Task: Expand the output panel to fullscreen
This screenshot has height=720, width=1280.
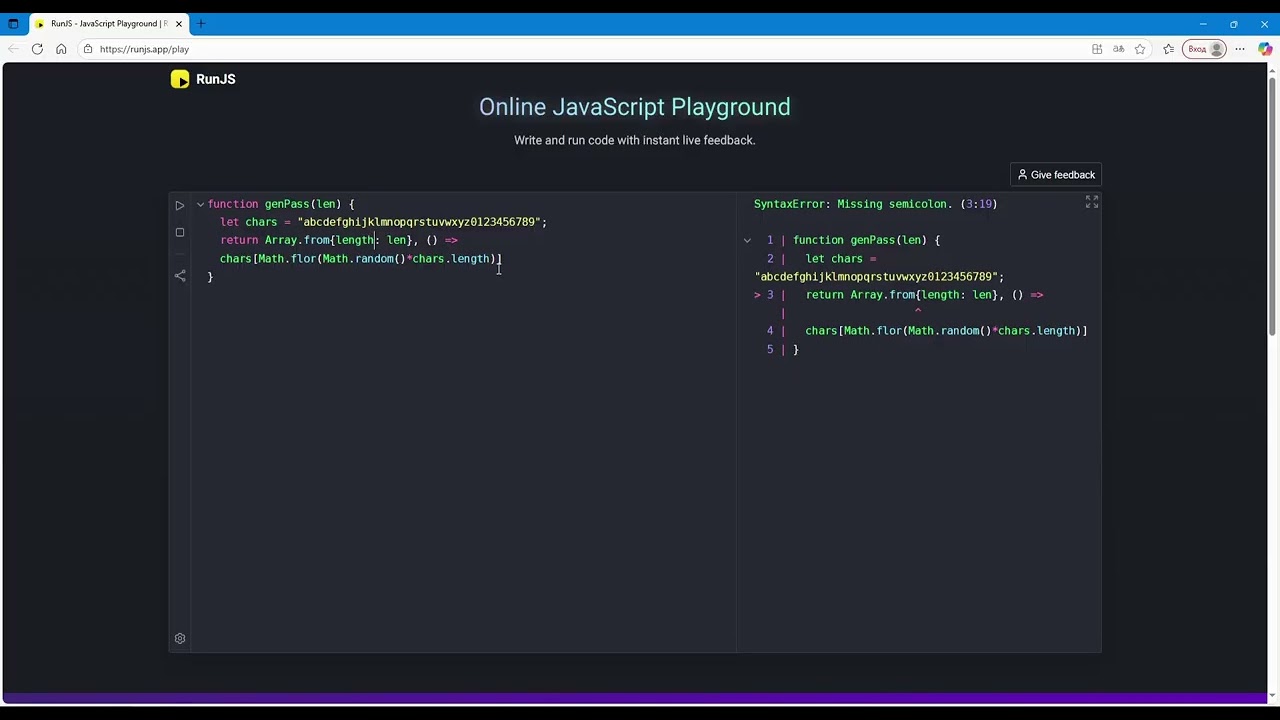Action: pos(1092,202)
